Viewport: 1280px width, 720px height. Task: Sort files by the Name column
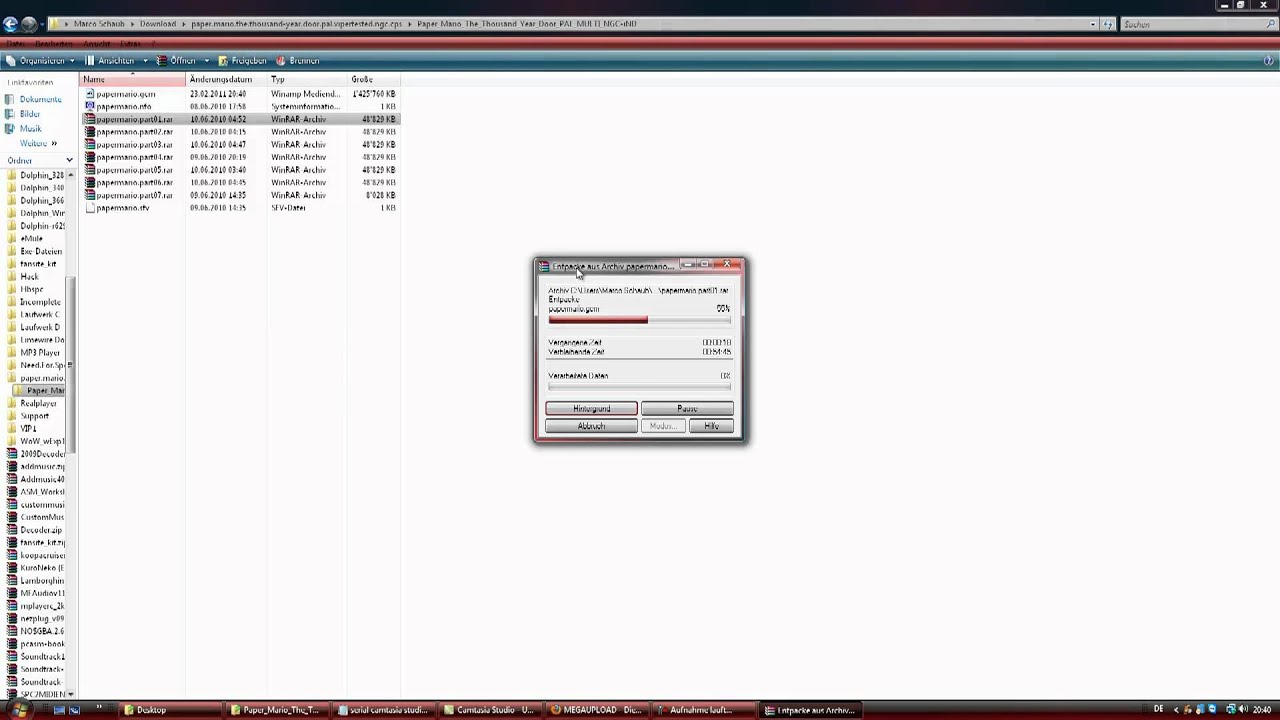(133, 79)
